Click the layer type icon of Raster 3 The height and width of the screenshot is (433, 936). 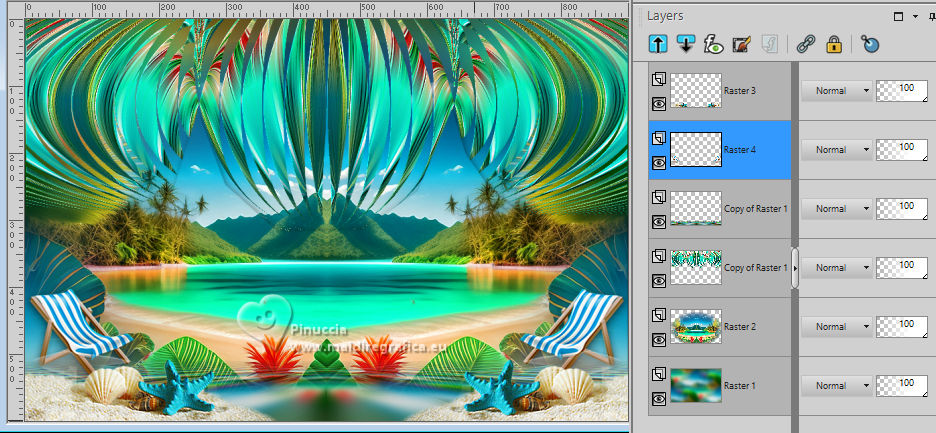(658, 79)
